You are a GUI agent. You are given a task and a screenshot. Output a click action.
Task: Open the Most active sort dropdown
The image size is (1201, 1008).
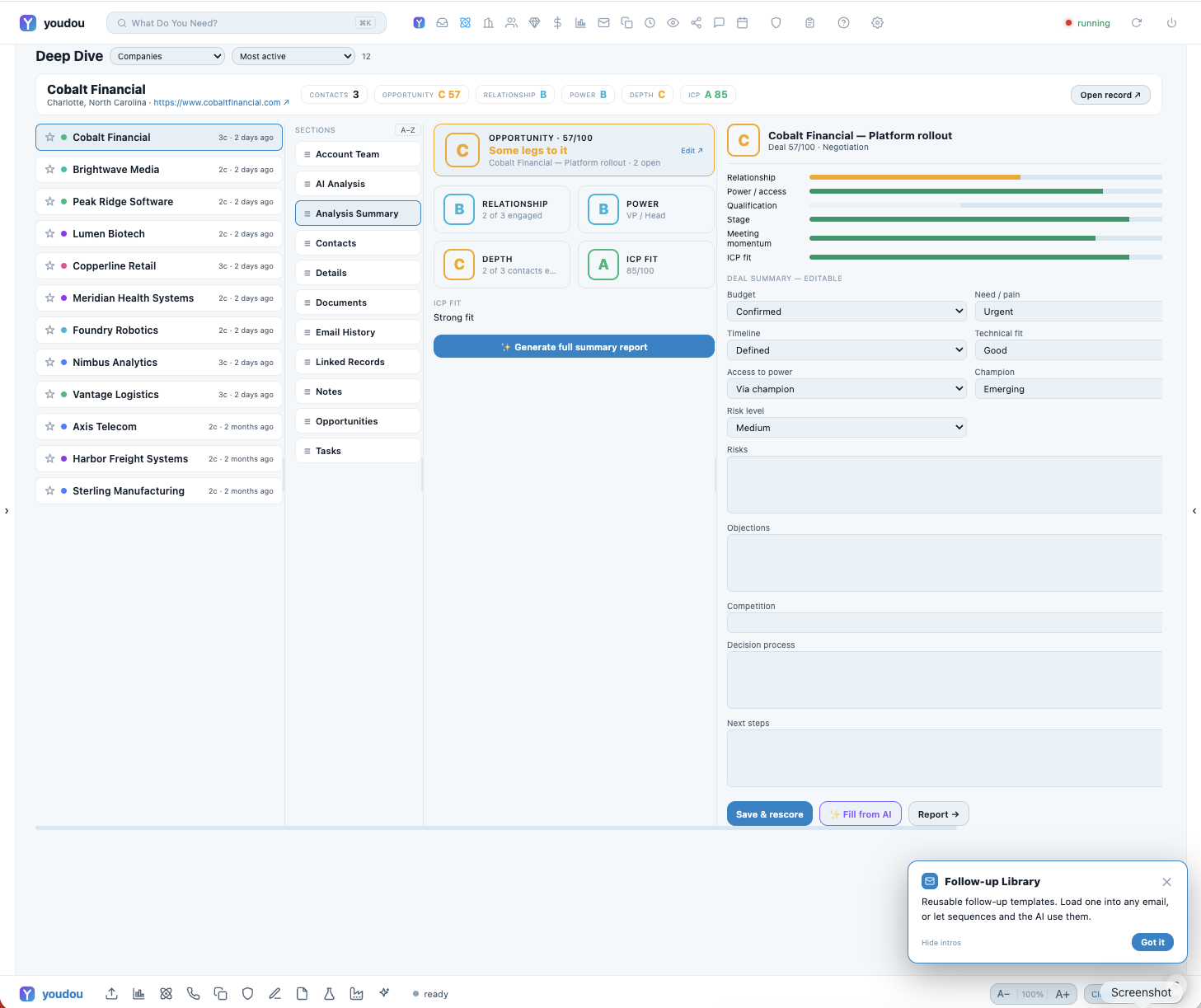click(x=293, y=56)
